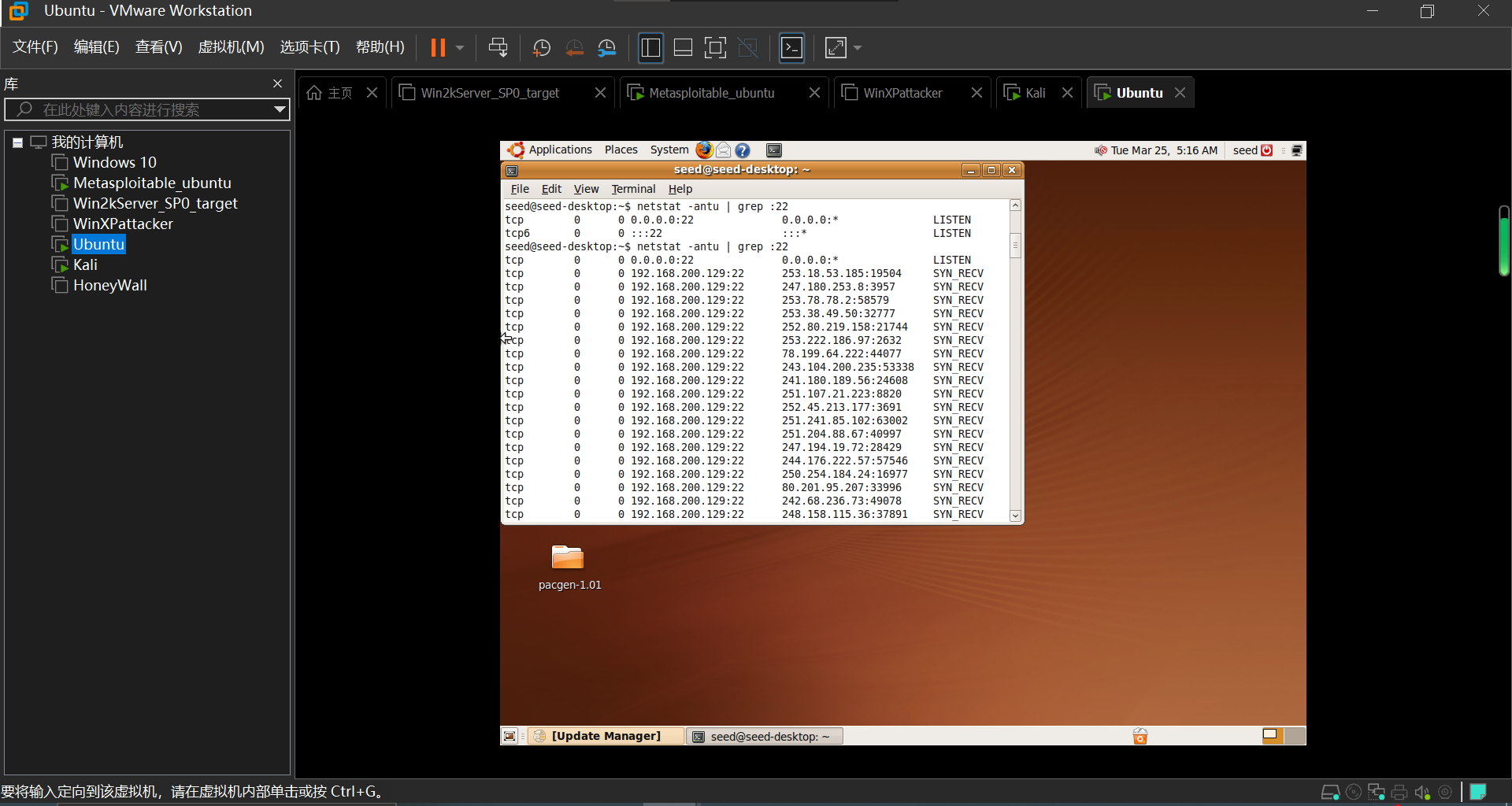Click the seed@seed-desktop taskbar button
Viewport: 1512px width, 806px height.
click(764, 736)
